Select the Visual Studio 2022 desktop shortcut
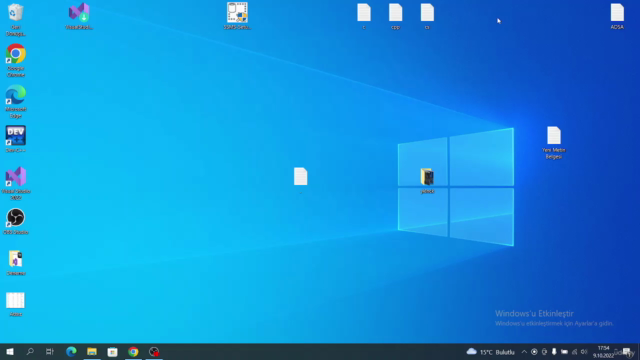 point(16,184)
